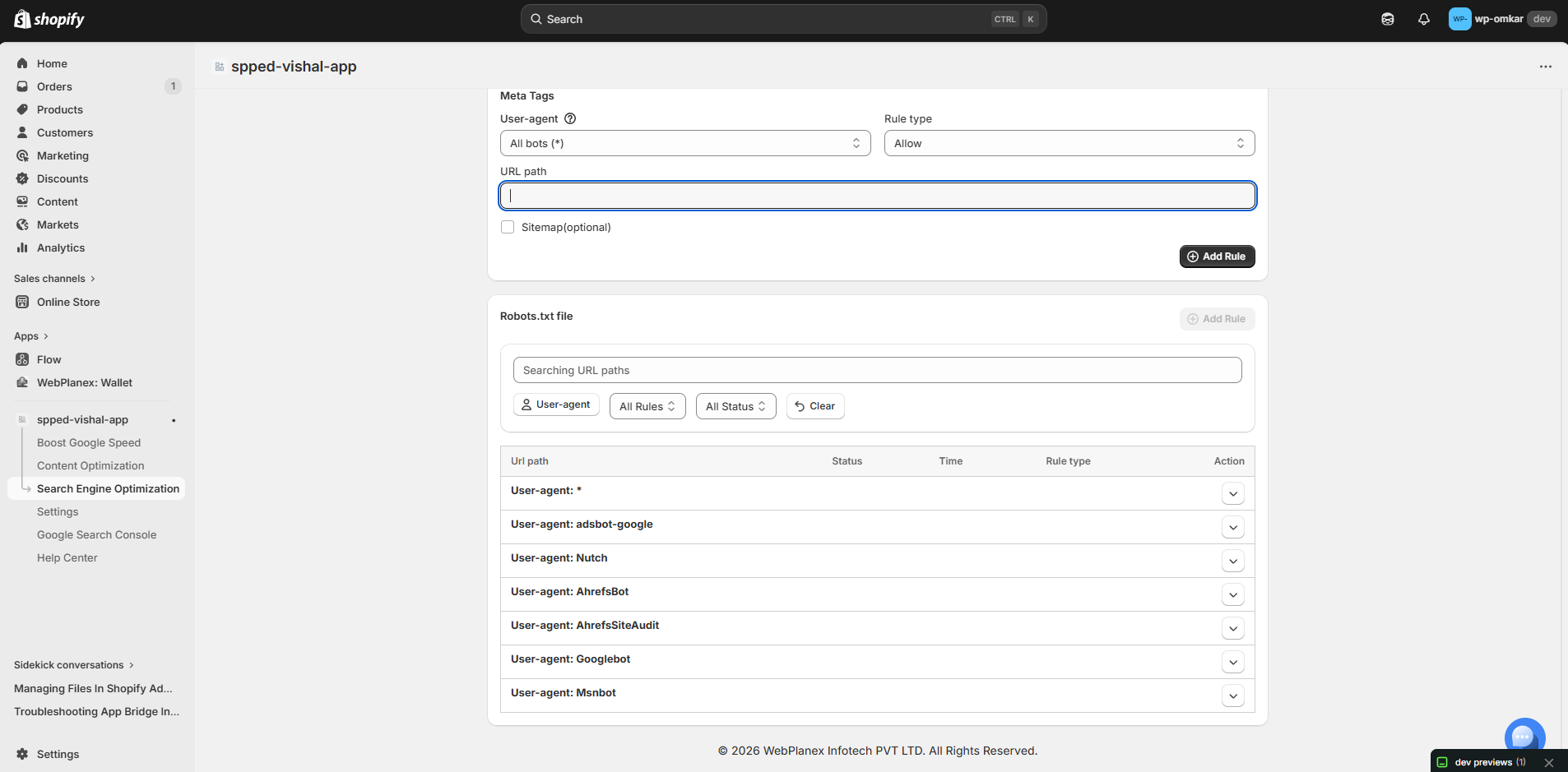Viewport: 1568px width, 772px height.
Task: Expand the User-agent: adsbot-google row
Action: [x=1232, y=528]
